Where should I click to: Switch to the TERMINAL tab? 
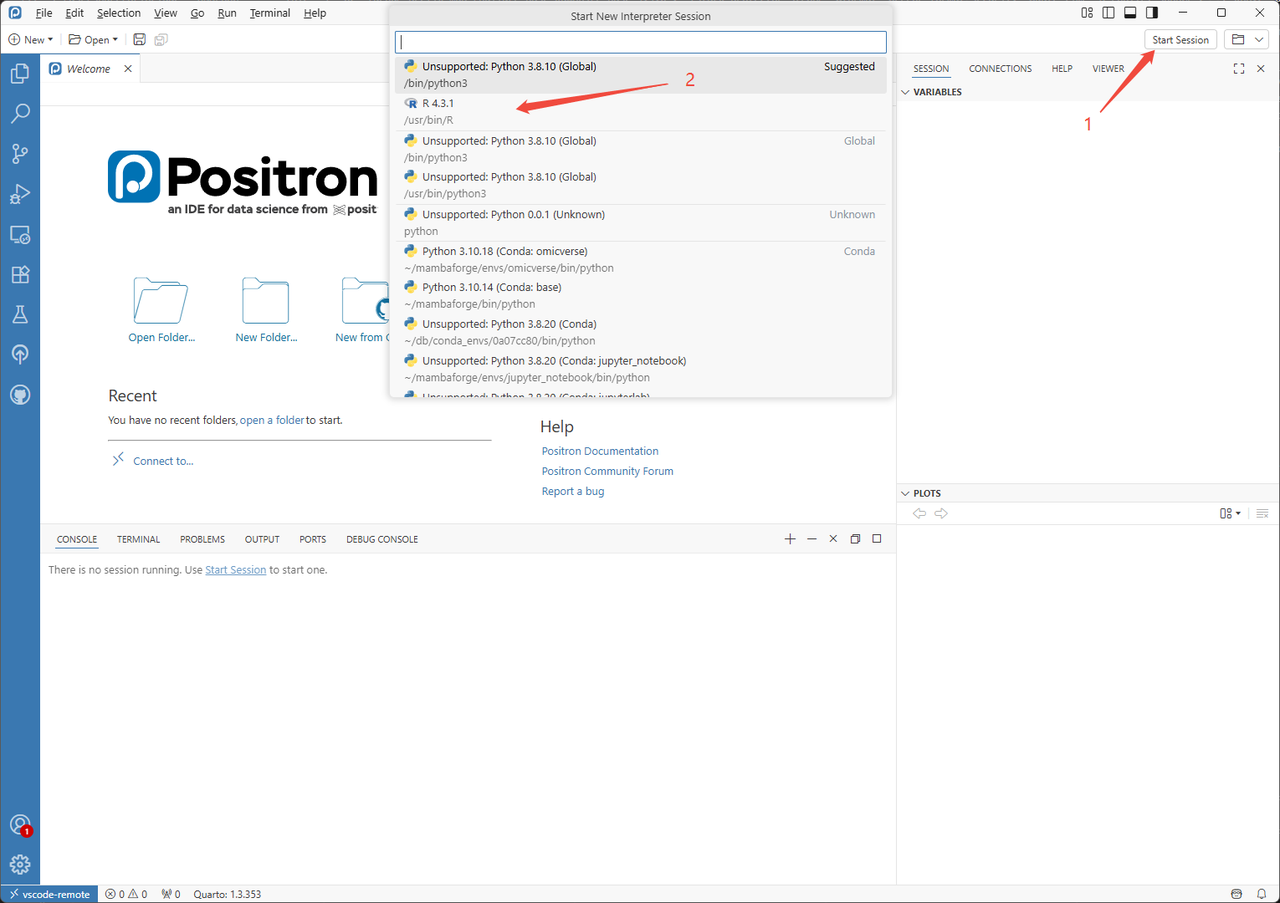[138, 539]
